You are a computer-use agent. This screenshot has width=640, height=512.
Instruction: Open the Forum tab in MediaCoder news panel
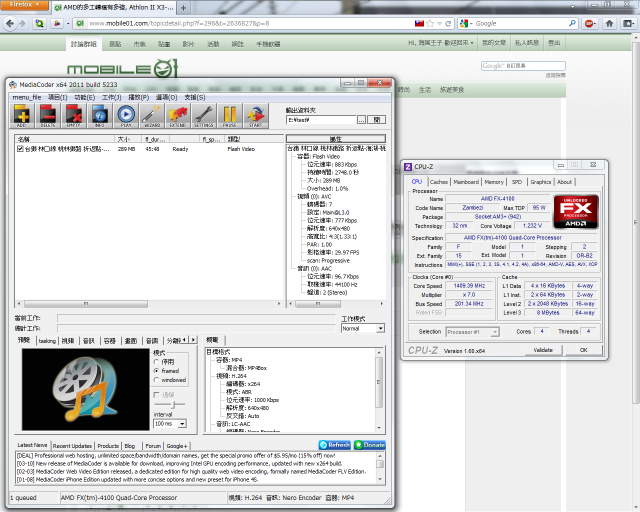point(153,445)
